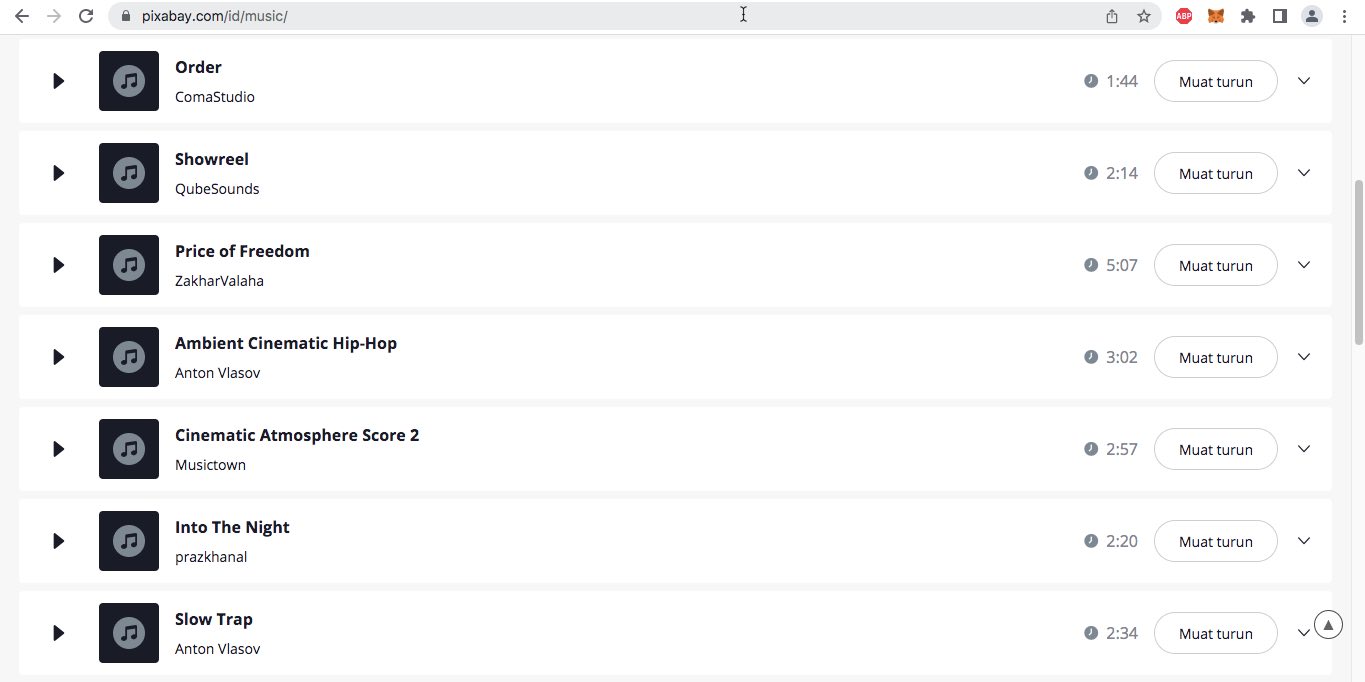1365x682 pixels.
Task: Click the 2:57 duration text
Action: click(1122, 449)
